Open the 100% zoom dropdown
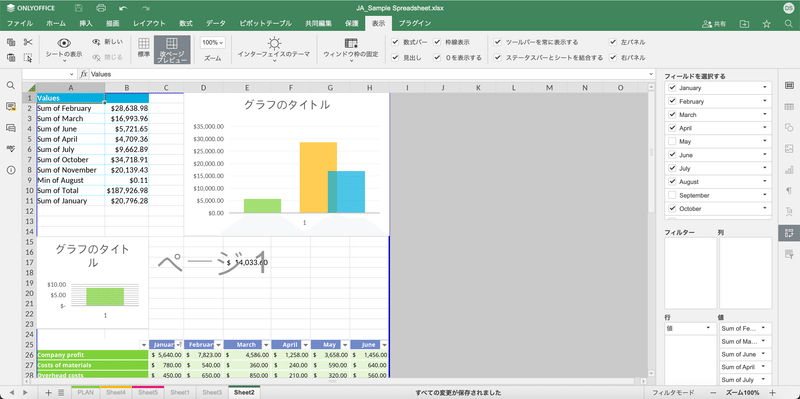 point(213,43)
